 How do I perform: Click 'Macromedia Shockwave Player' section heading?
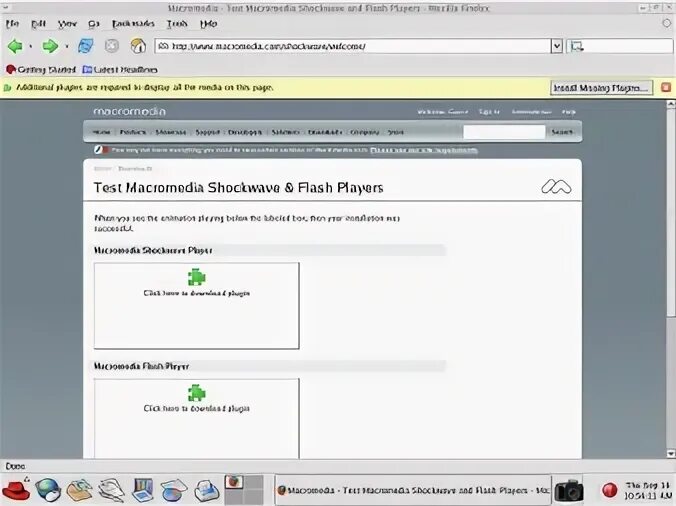153,250
